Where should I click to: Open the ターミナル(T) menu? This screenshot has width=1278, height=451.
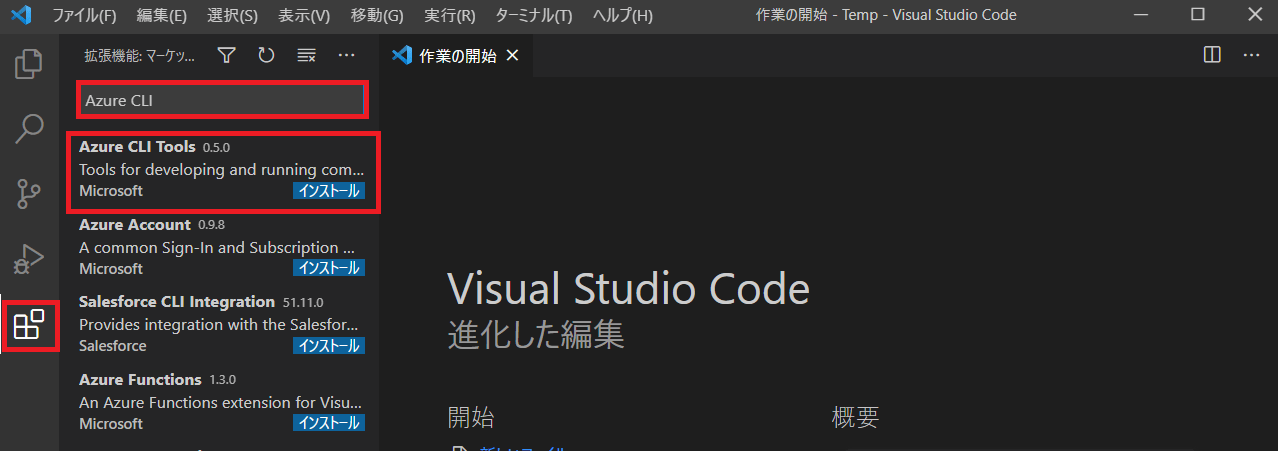click(534, 16)
